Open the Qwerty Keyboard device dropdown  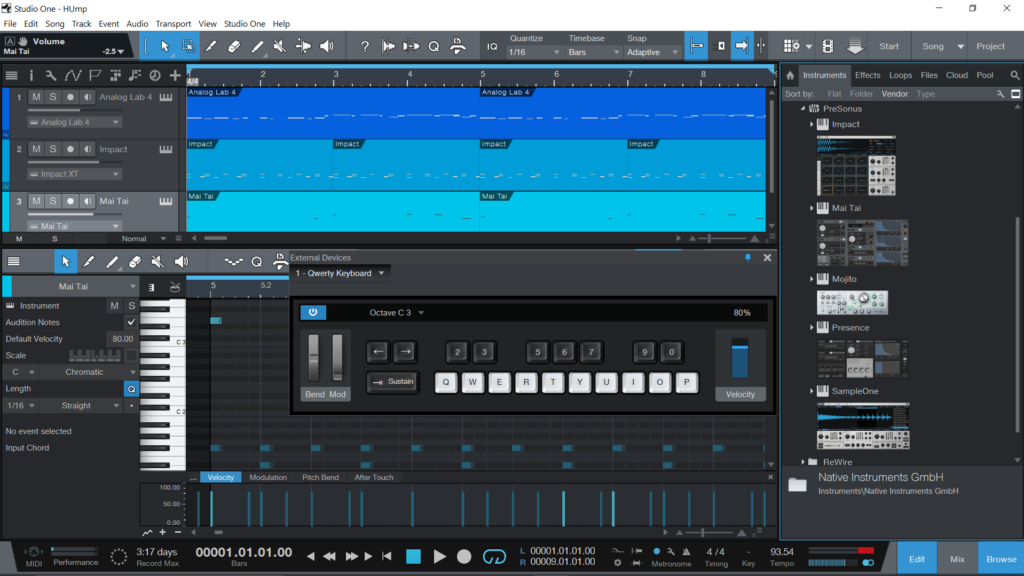click(x=340, y=273)
